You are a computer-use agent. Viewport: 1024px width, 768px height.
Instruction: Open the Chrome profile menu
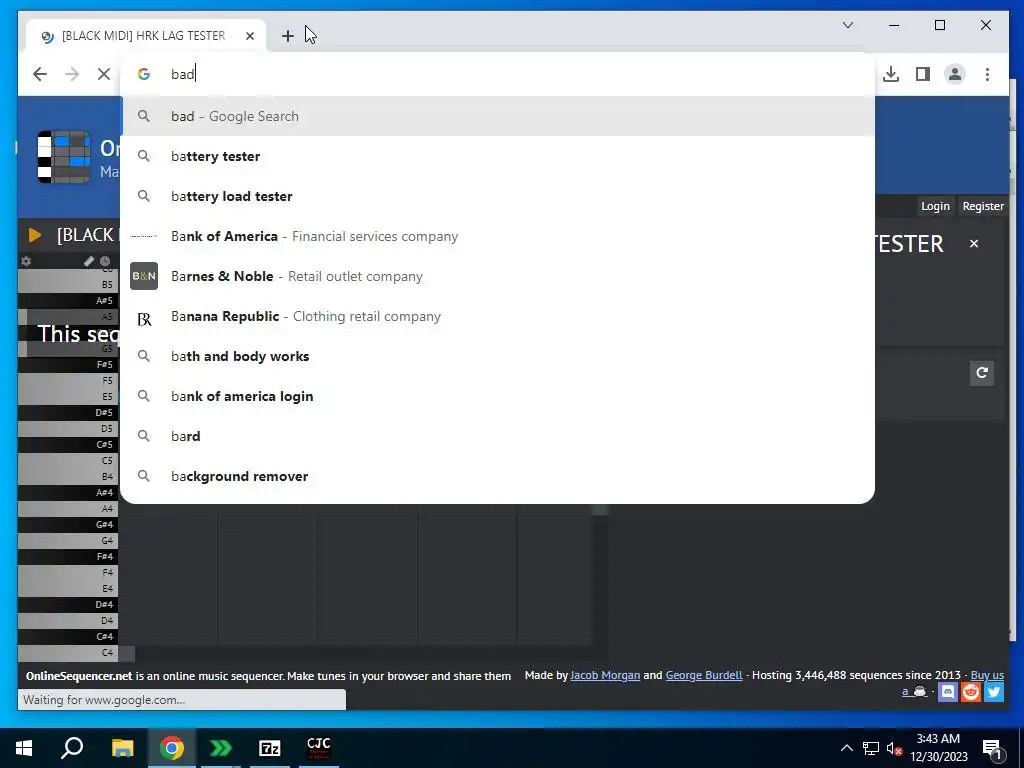tap(955, 74)
